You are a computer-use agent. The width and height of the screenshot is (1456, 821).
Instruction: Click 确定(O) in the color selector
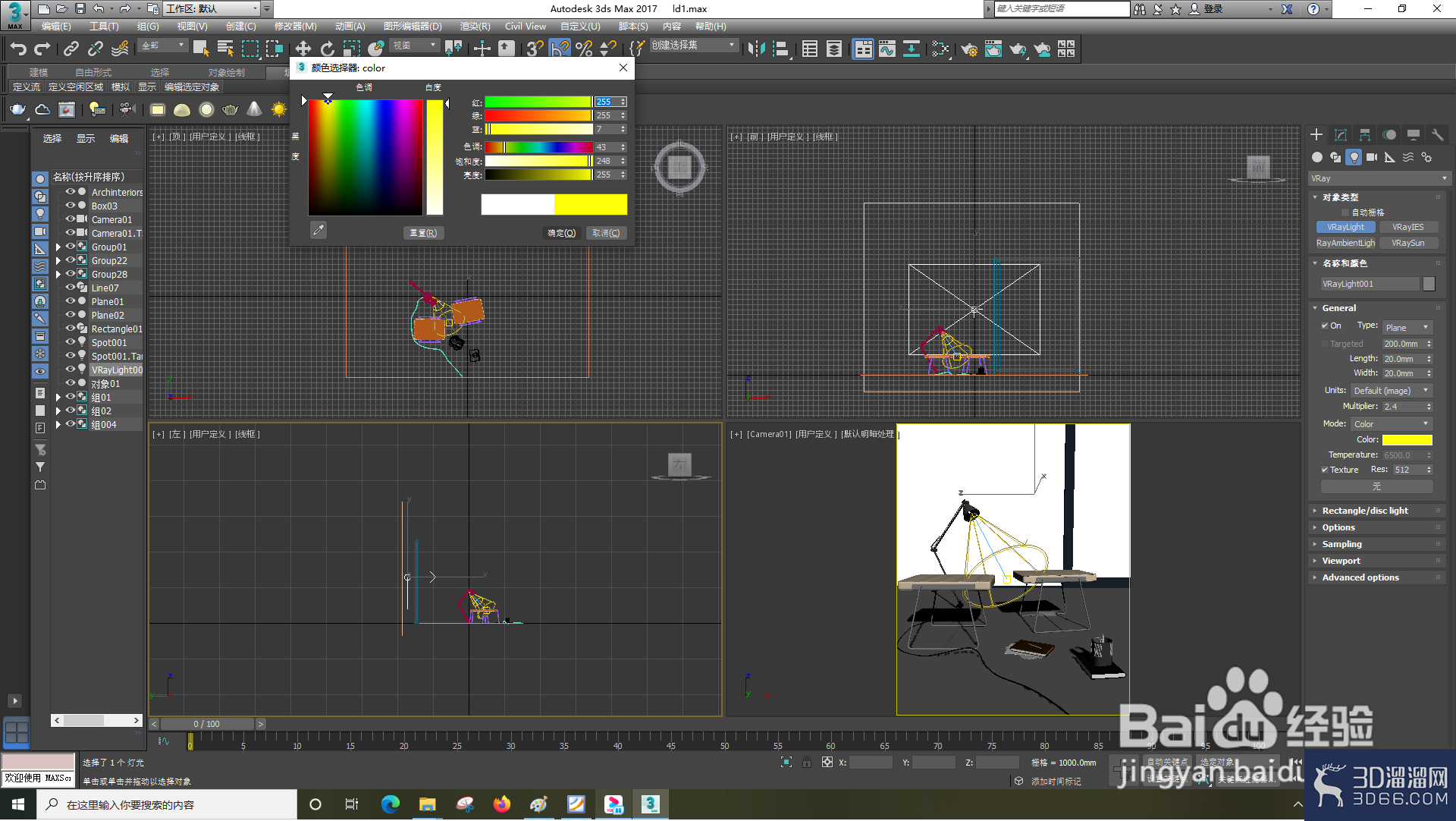click(x=562, y=234)
